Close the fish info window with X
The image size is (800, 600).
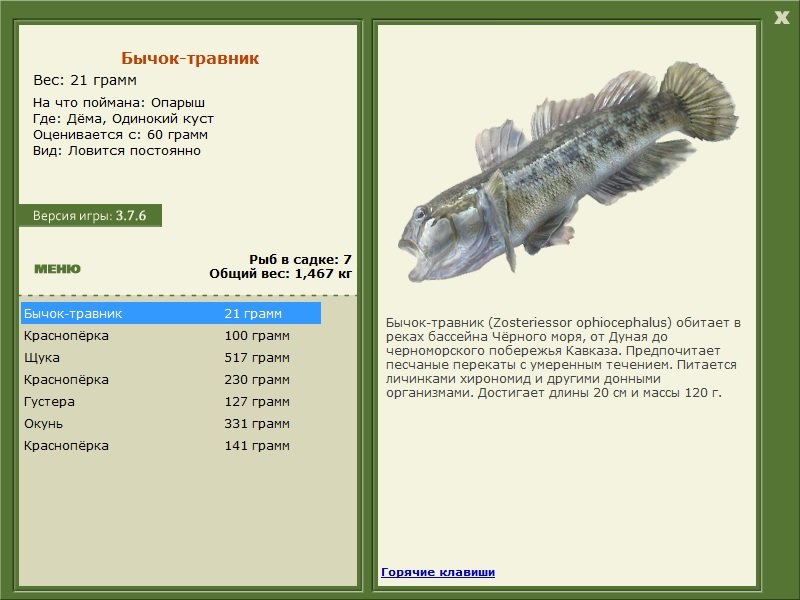click(x=782, y=18)
